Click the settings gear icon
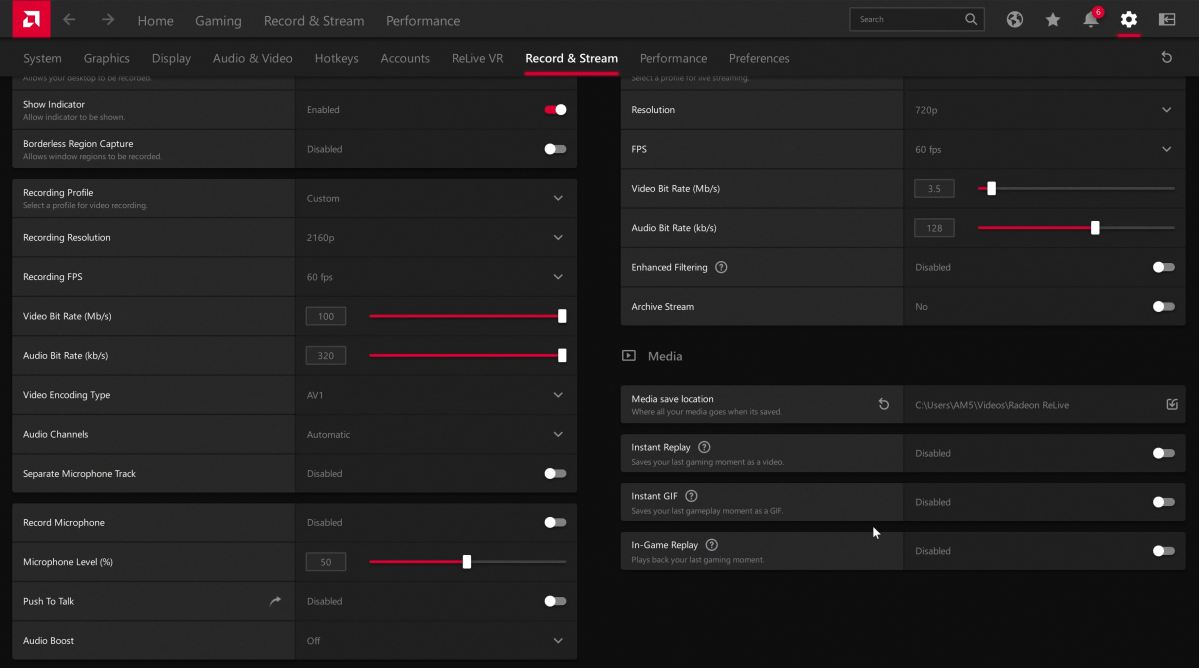 pos(1129,20)
